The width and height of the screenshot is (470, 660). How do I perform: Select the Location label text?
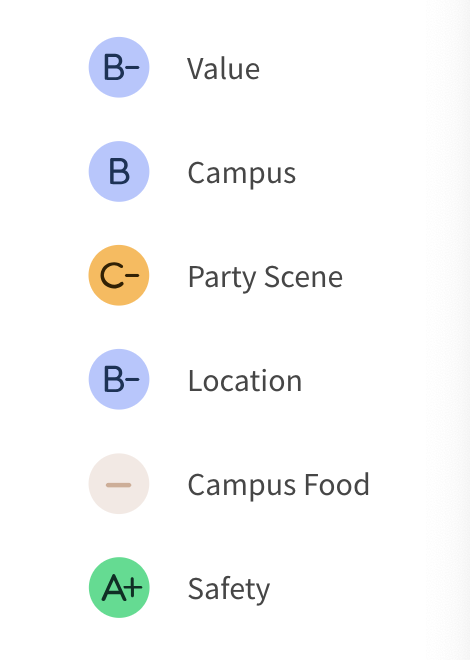point(245,381)
